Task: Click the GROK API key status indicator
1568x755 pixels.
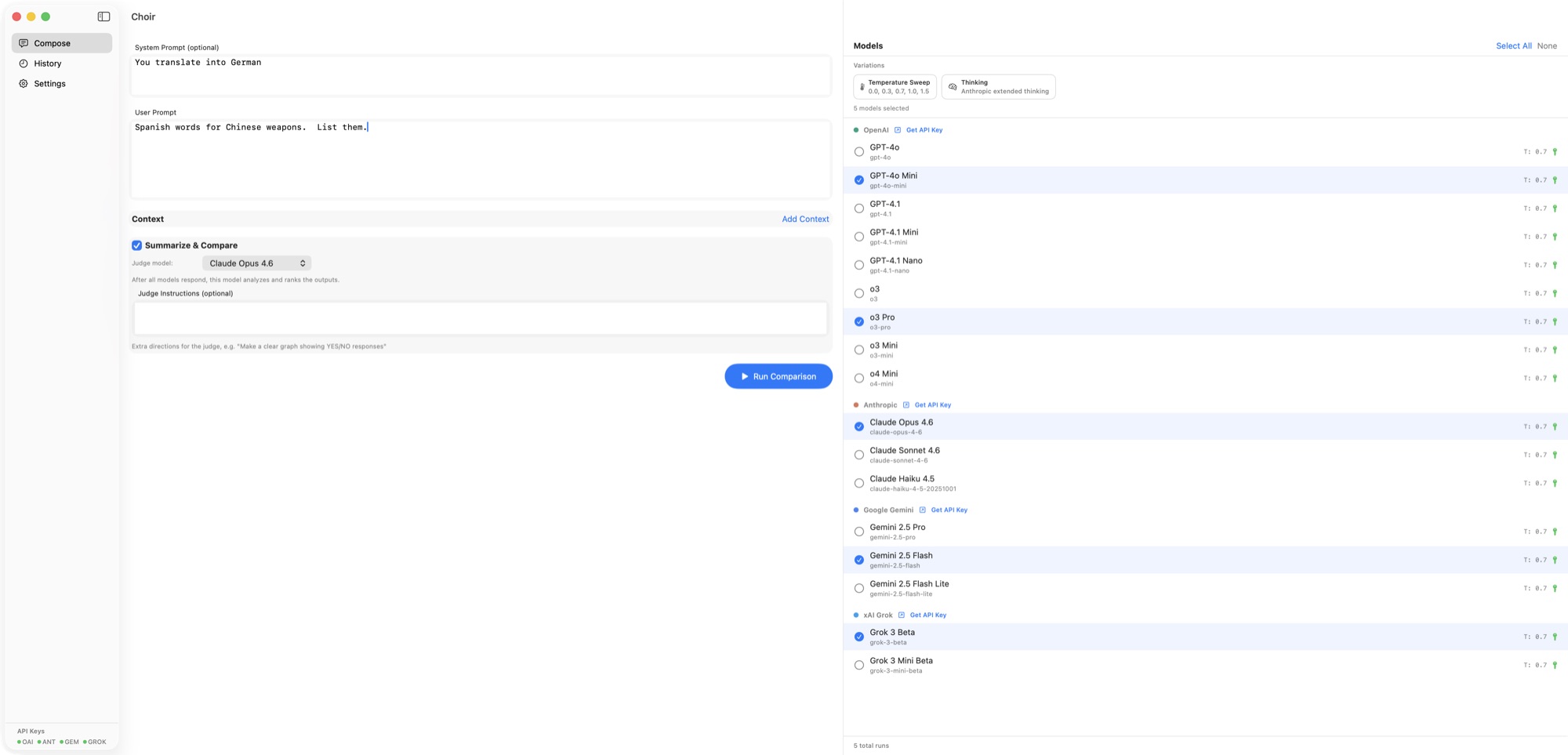Action: click(95, 742)
